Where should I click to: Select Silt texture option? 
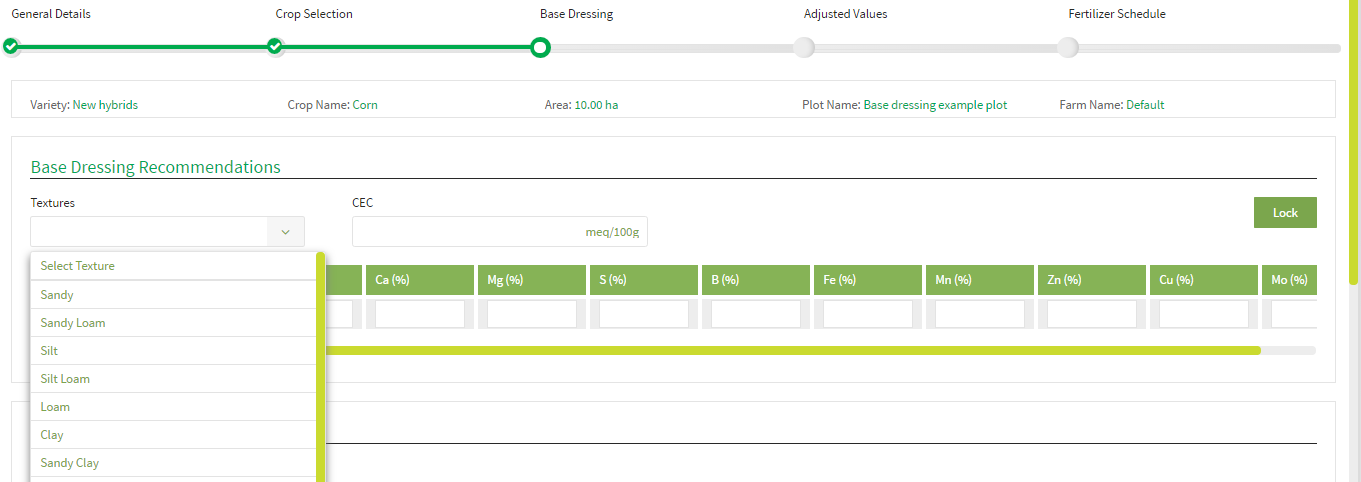tap(173, 351)
